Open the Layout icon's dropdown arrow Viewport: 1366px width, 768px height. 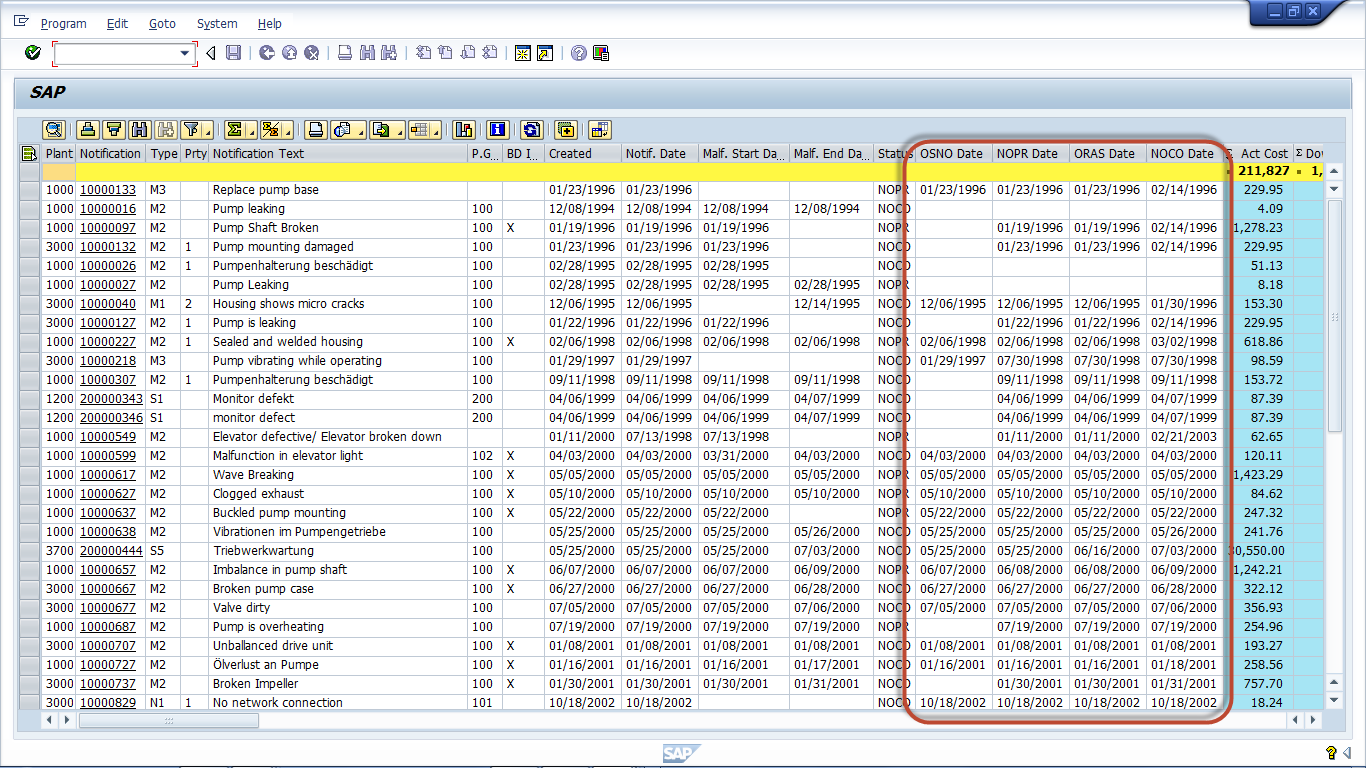pyautogui.click(x=435, y=130)
